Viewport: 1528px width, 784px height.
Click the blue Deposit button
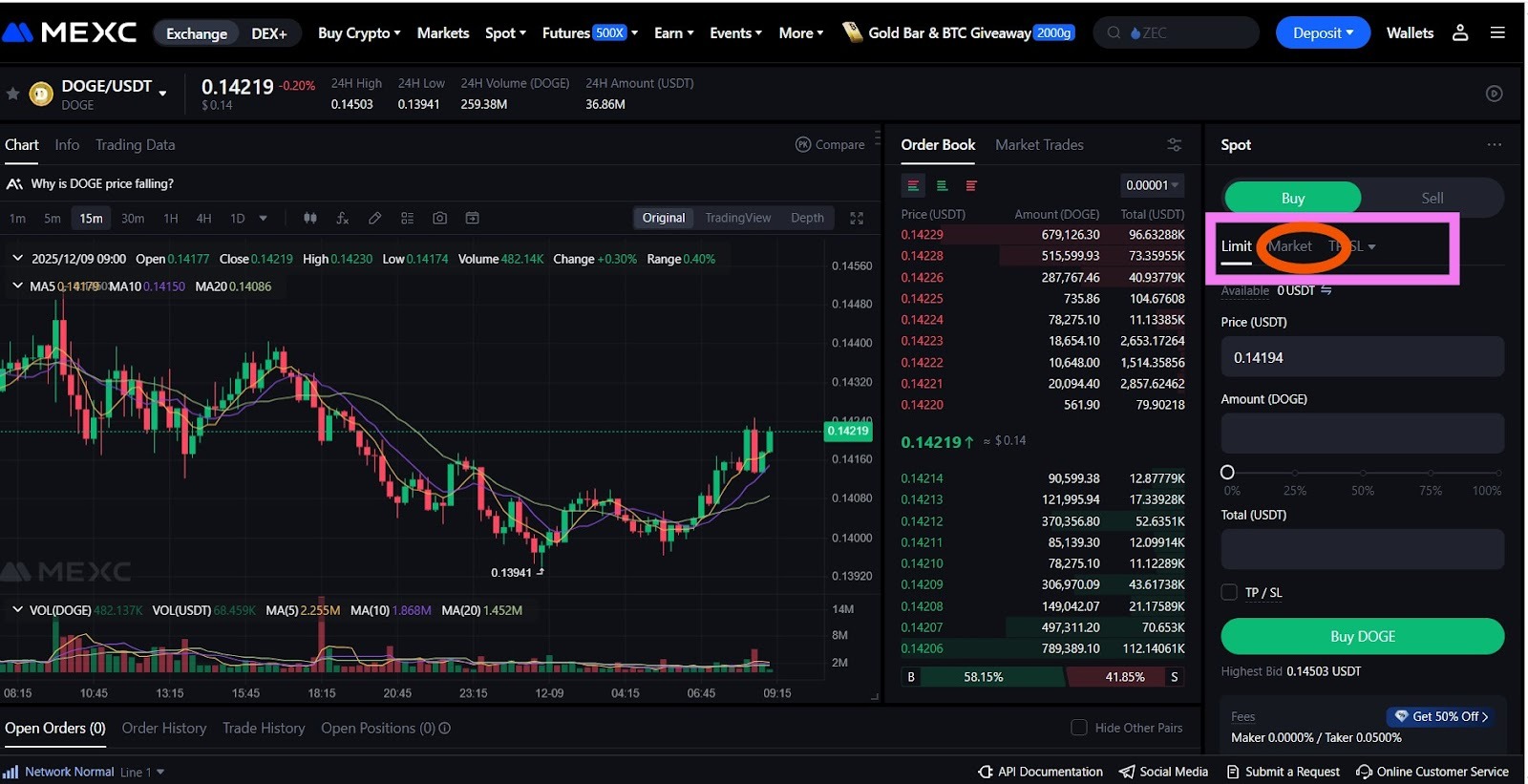pyautogui.click(x=1322, y=32)
